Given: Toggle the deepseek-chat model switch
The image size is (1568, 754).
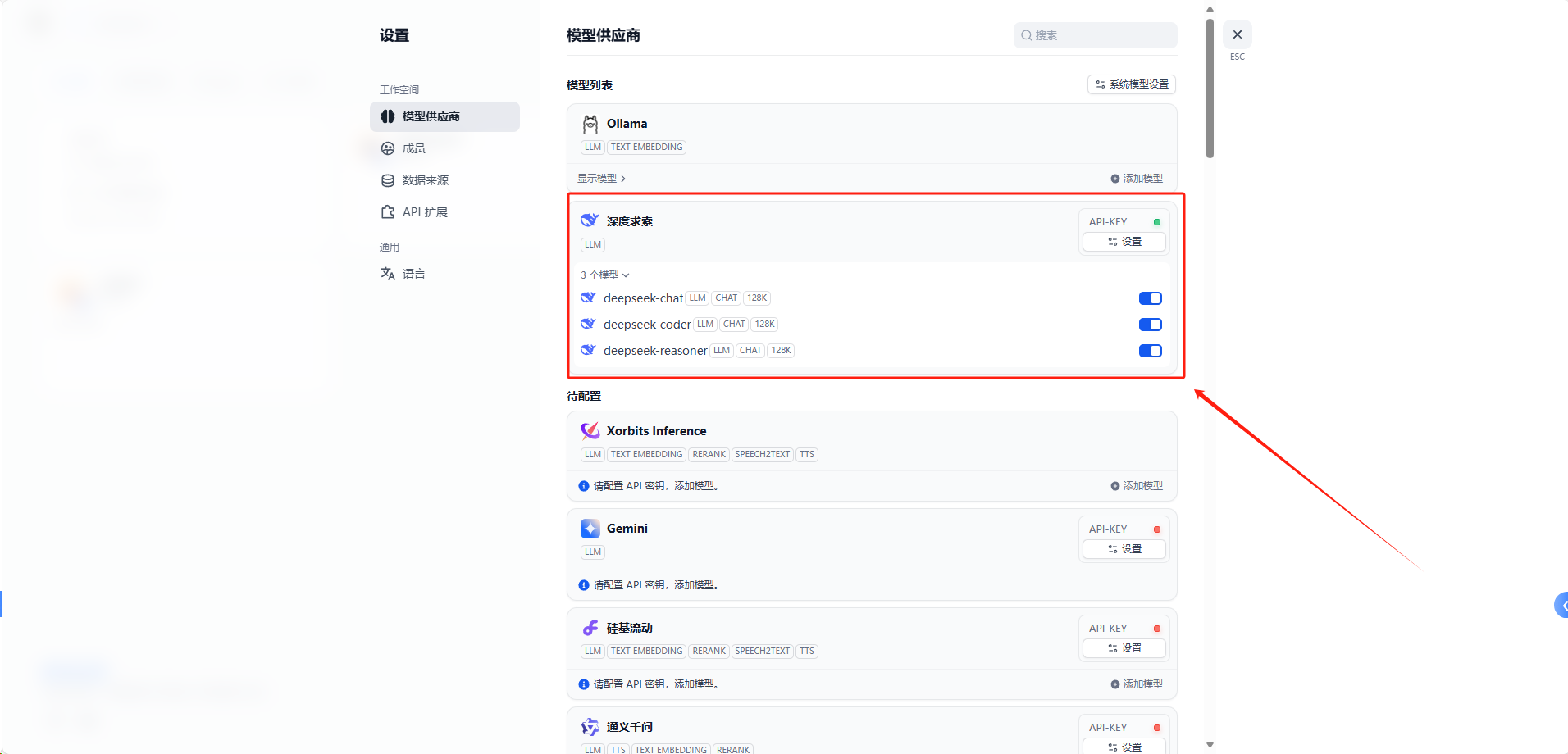Looking at the screenshot, I should 1151,298.
